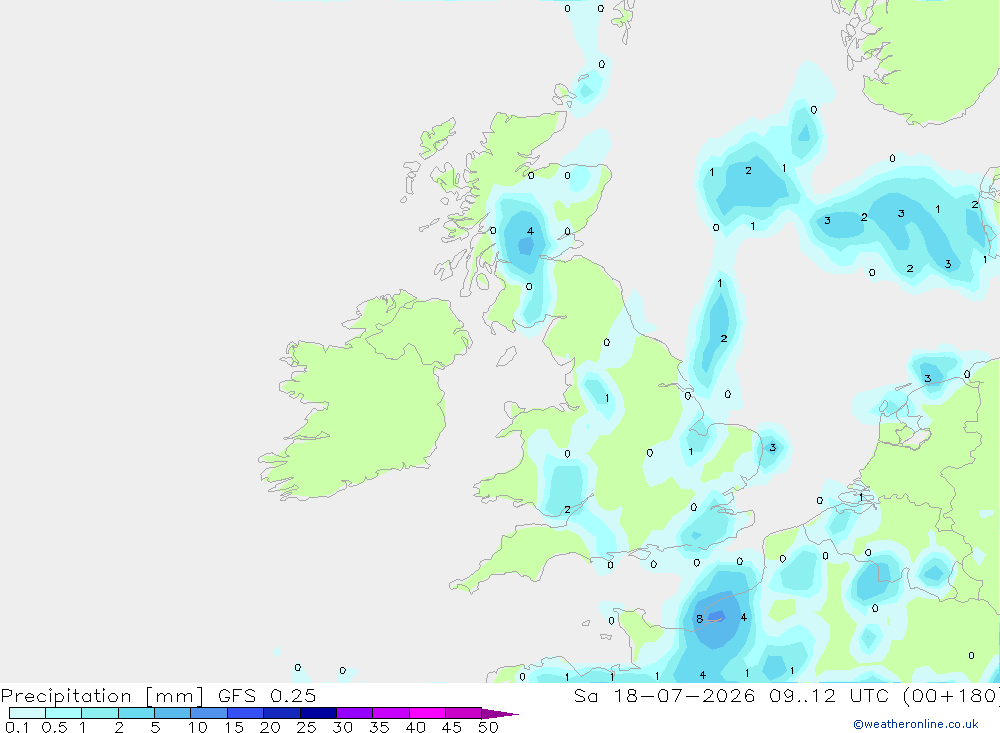Click the legend label '0.1'
This screenshot has height=733, width=1000.
[17, 727]
